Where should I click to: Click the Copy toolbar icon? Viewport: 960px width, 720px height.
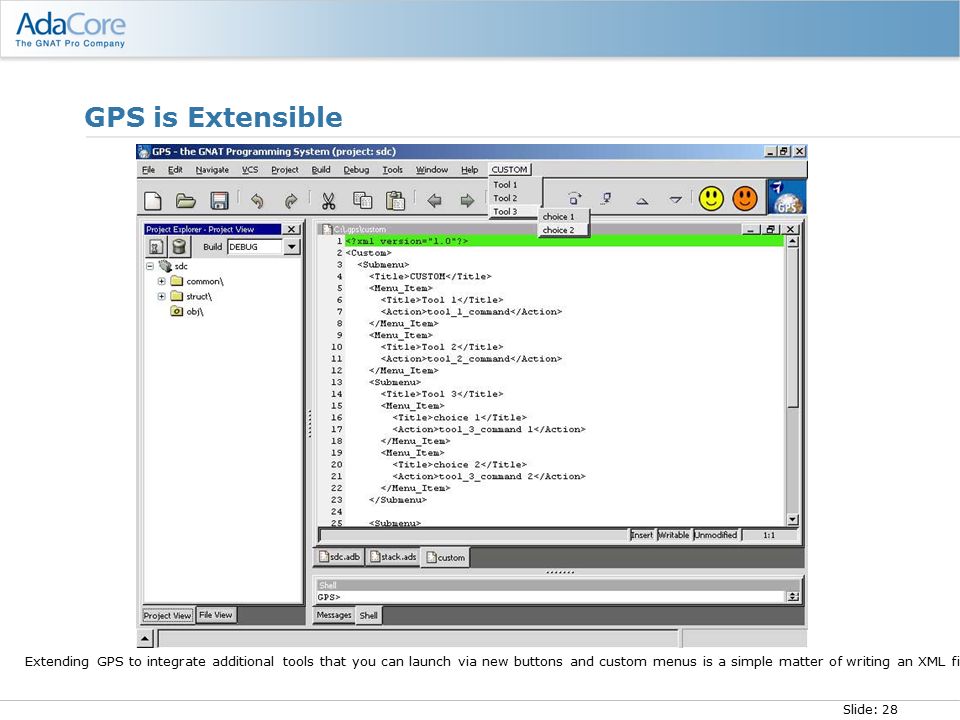click(x=362, y=201)
